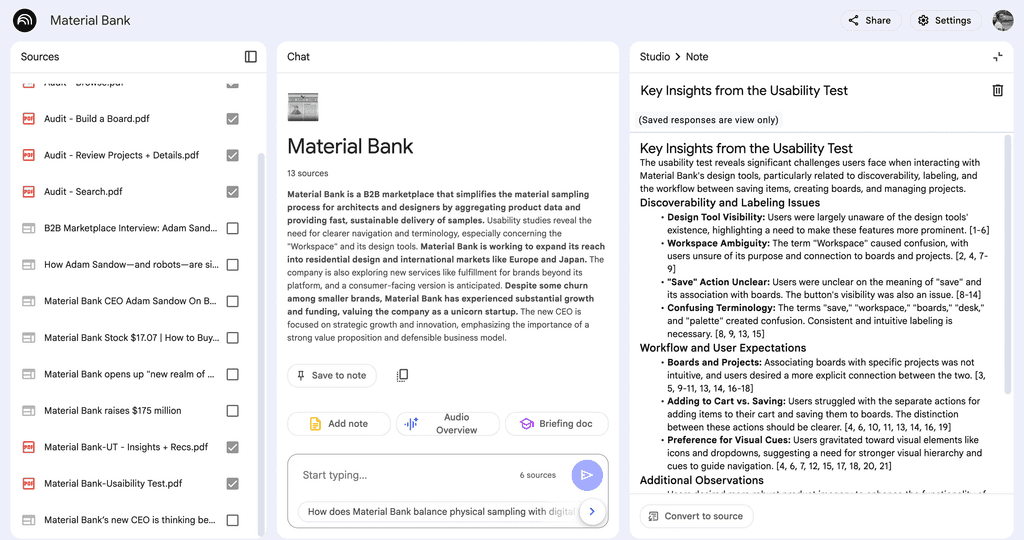1024x540 pixels.
Task: Uncheck Material Bank-Usaibility Test.pdf
Action: 232,484
